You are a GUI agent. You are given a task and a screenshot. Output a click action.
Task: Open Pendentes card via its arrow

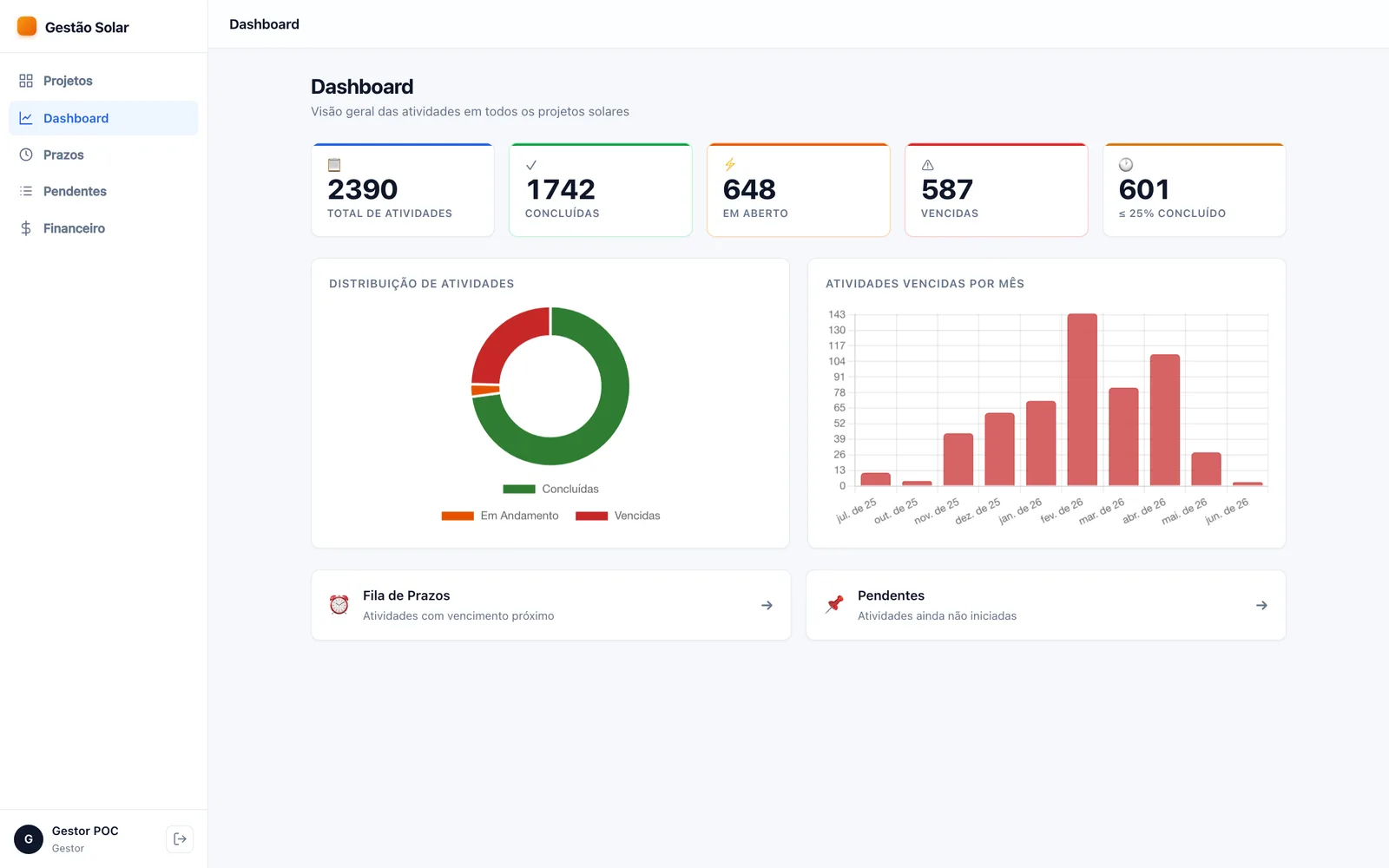[1261, 605]
